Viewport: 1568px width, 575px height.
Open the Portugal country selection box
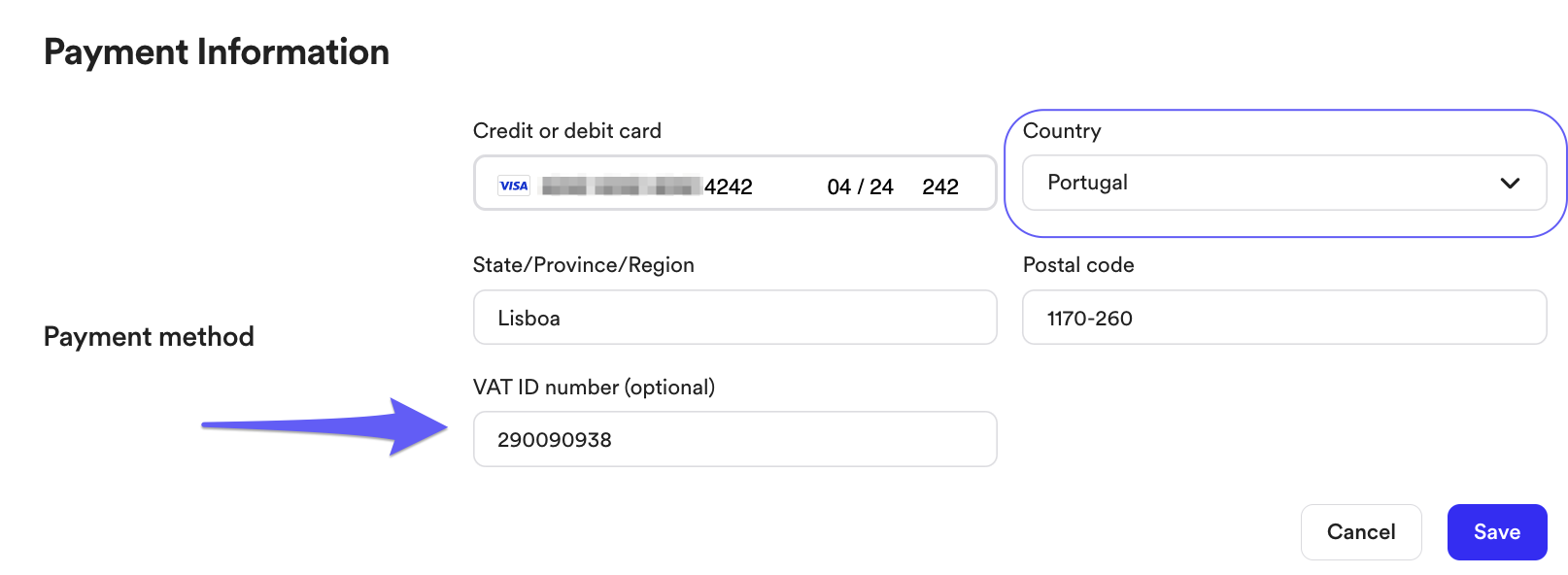pos(1263,184)
